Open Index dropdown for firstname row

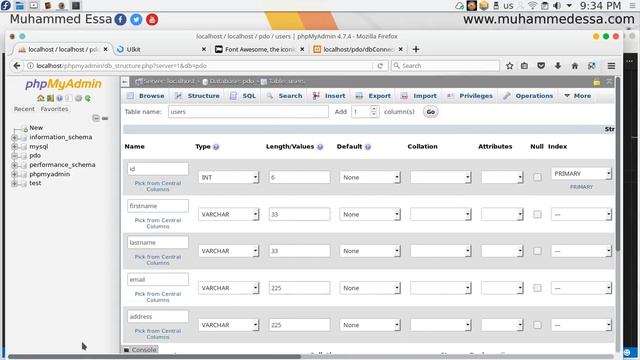pyautogui.click(x=581, y=214)
